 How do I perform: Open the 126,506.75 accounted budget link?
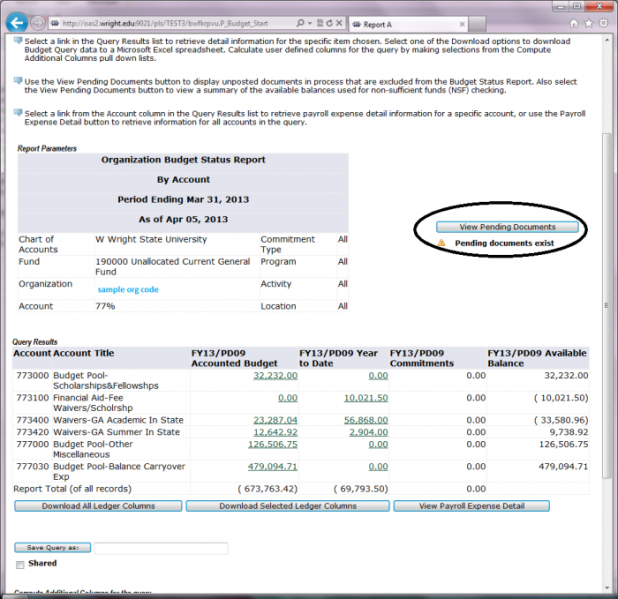(x=273, y=444)
